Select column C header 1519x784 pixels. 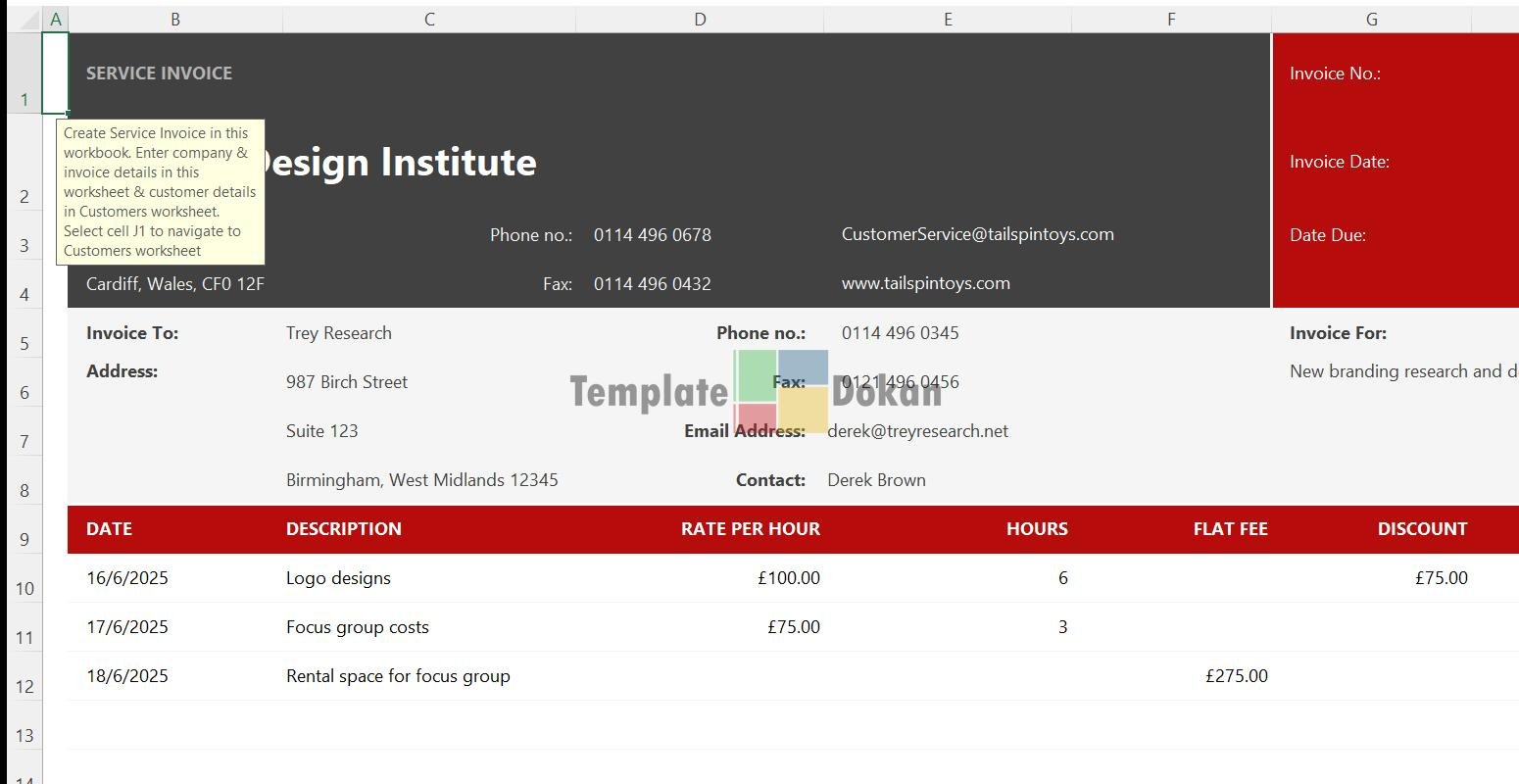click(x=429, y=20)
